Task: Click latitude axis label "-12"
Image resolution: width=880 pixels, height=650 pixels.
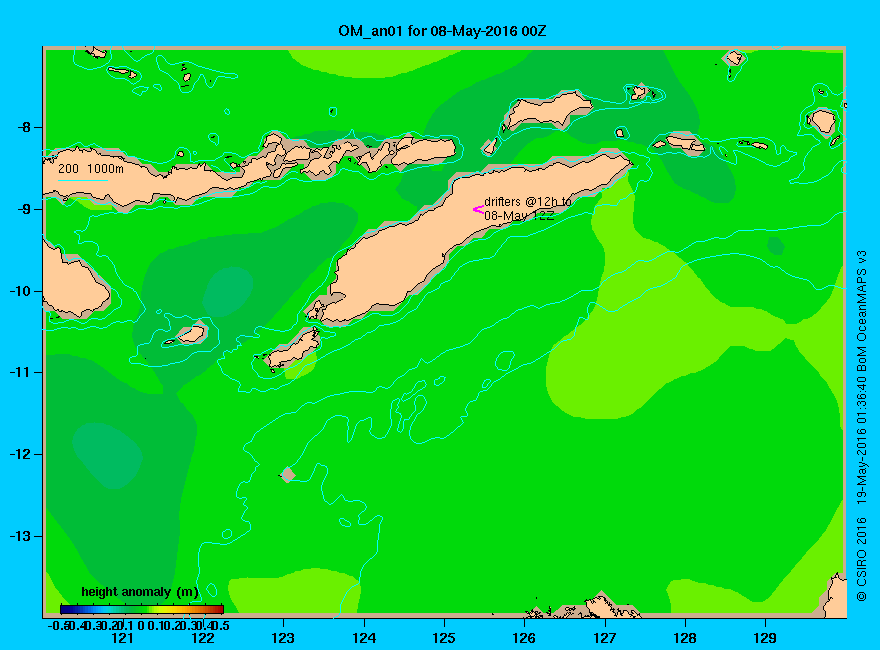Action: tap(20, 454)
